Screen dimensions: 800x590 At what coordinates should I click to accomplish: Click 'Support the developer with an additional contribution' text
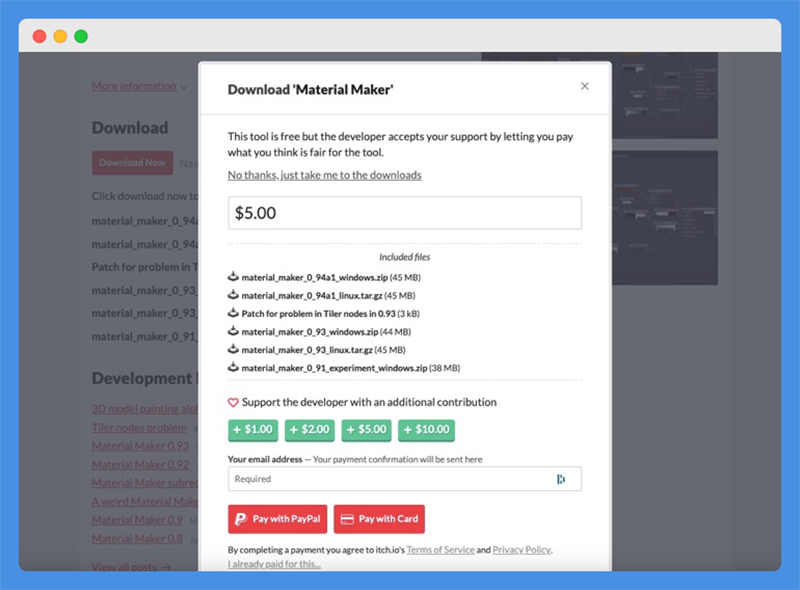coord(369,402)
